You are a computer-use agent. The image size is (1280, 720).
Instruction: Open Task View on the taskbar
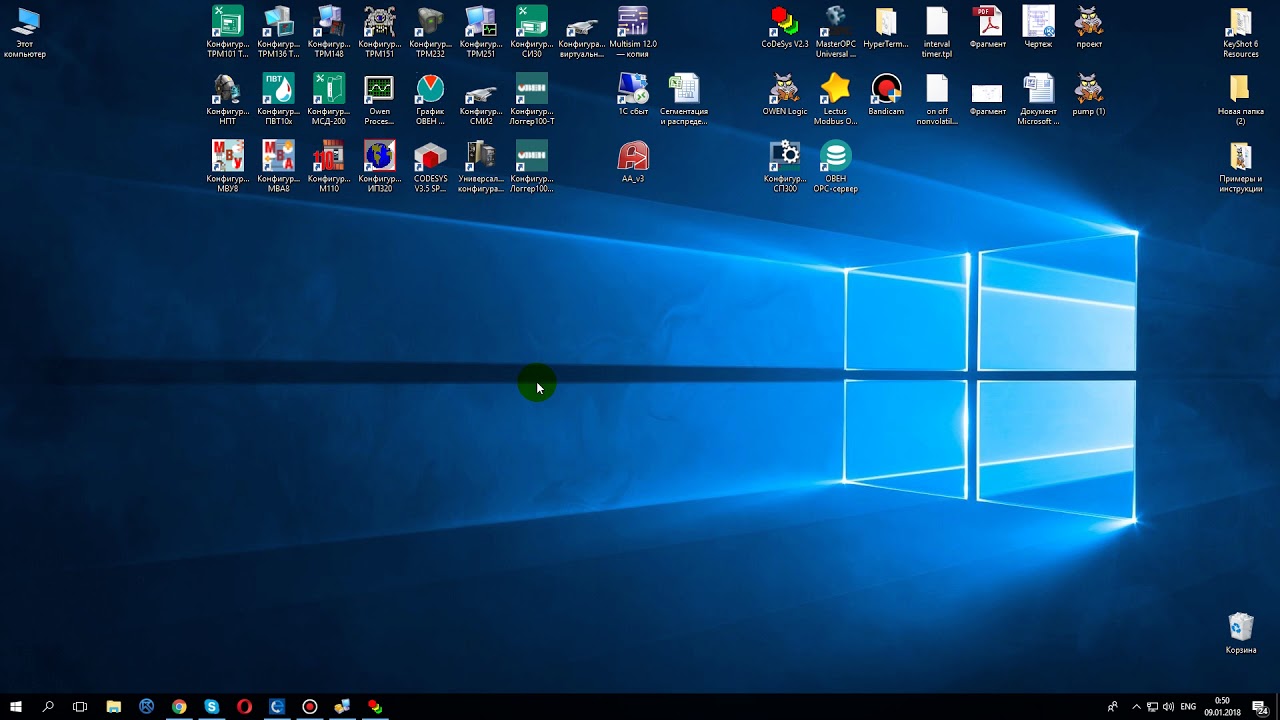(x=80, y=706)
